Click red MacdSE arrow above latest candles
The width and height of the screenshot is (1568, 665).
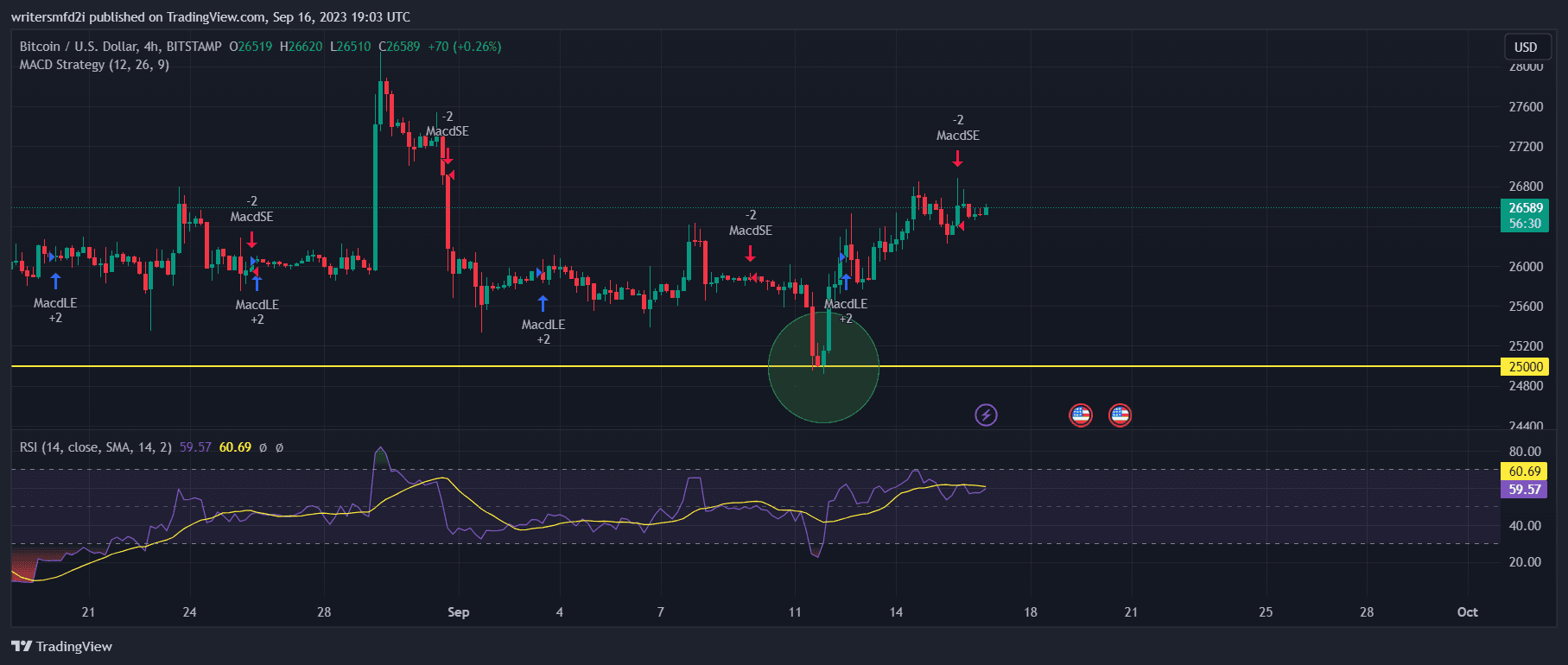point(957,159)
